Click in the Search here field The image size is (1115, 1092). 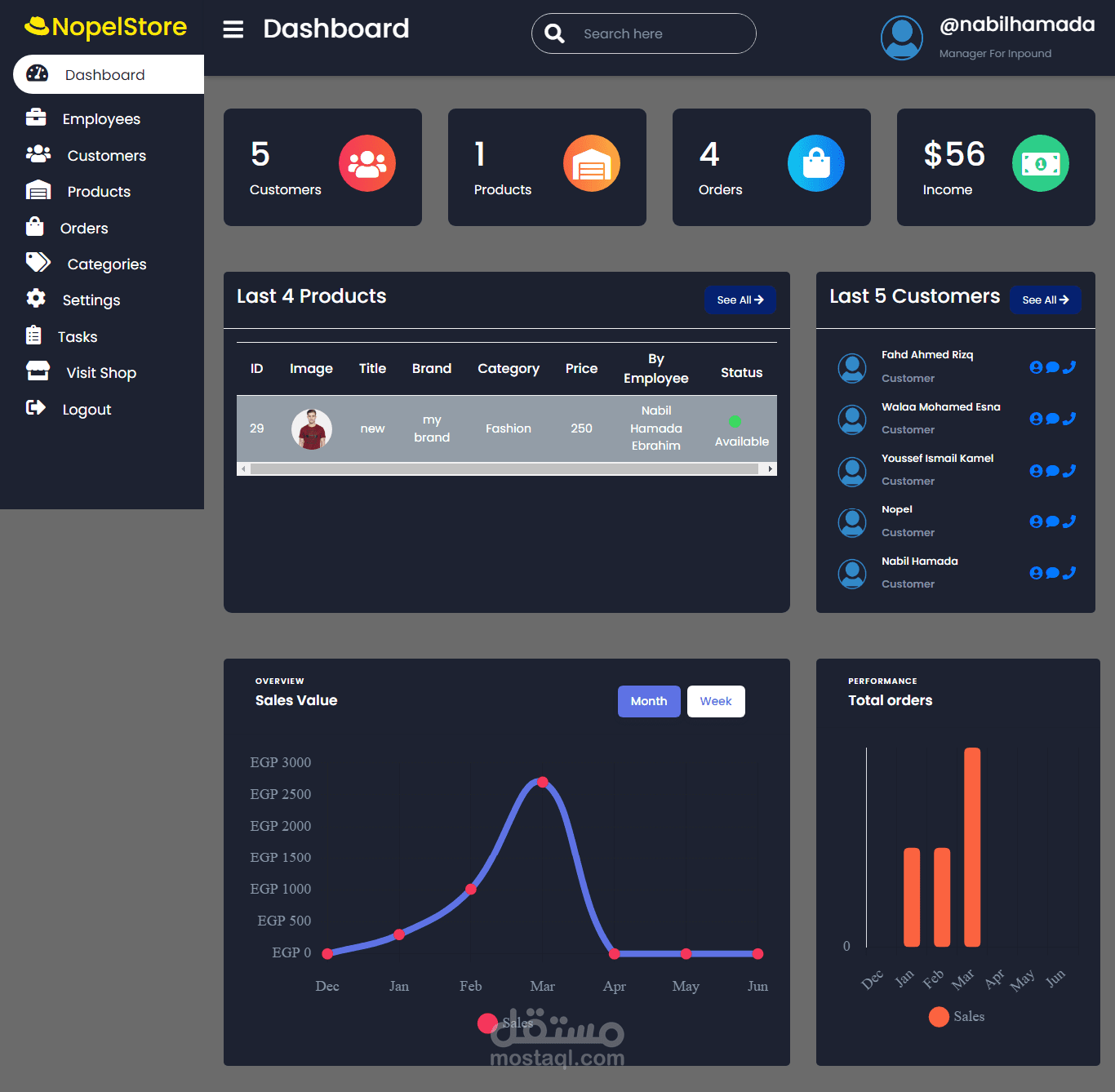[x=643, y=33]
